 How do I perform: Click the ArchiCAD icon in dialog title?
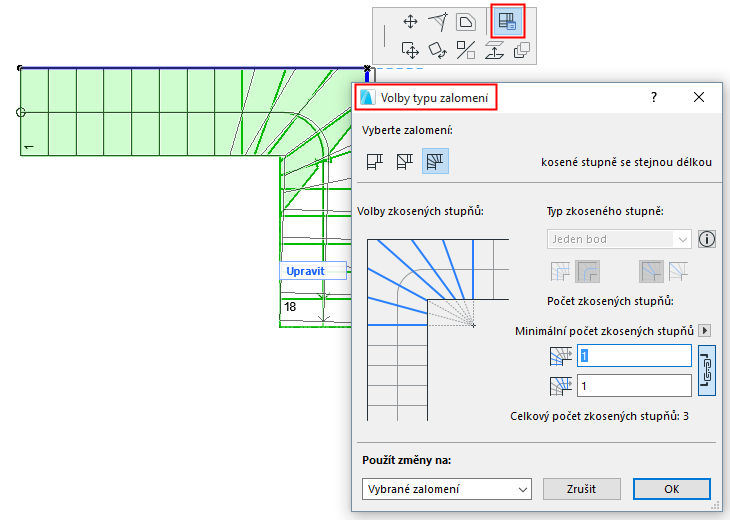coord(367,97)
